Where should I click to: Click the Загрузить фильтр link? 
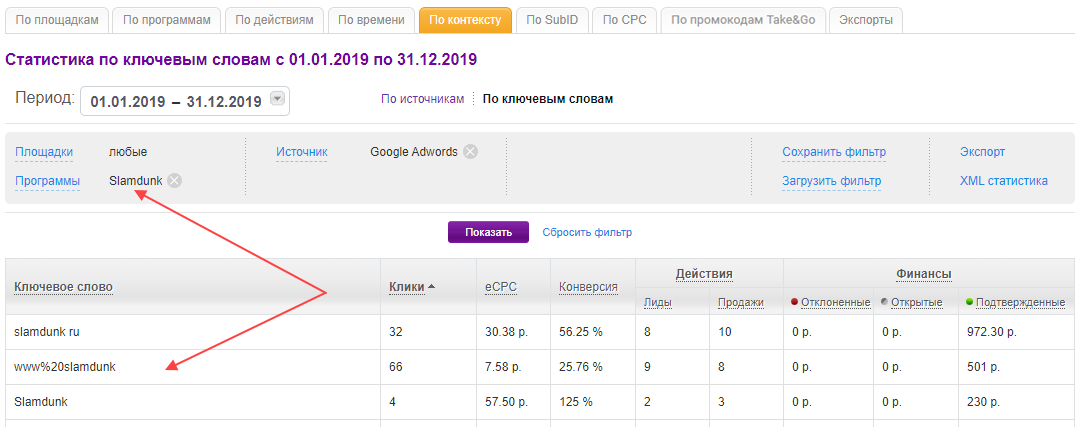(x=831, y=181)
